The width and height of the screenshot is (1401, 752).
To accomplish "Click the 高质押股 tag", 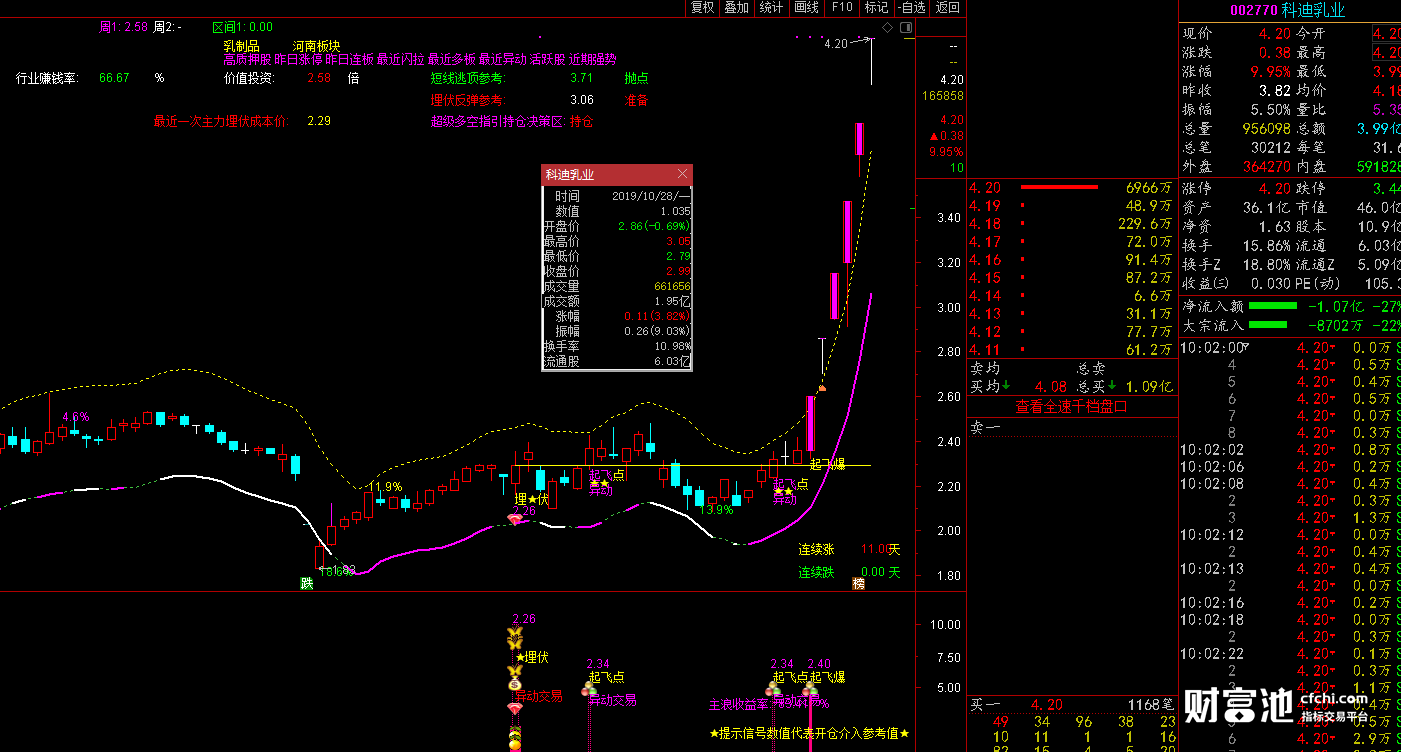I will (247, 59).
